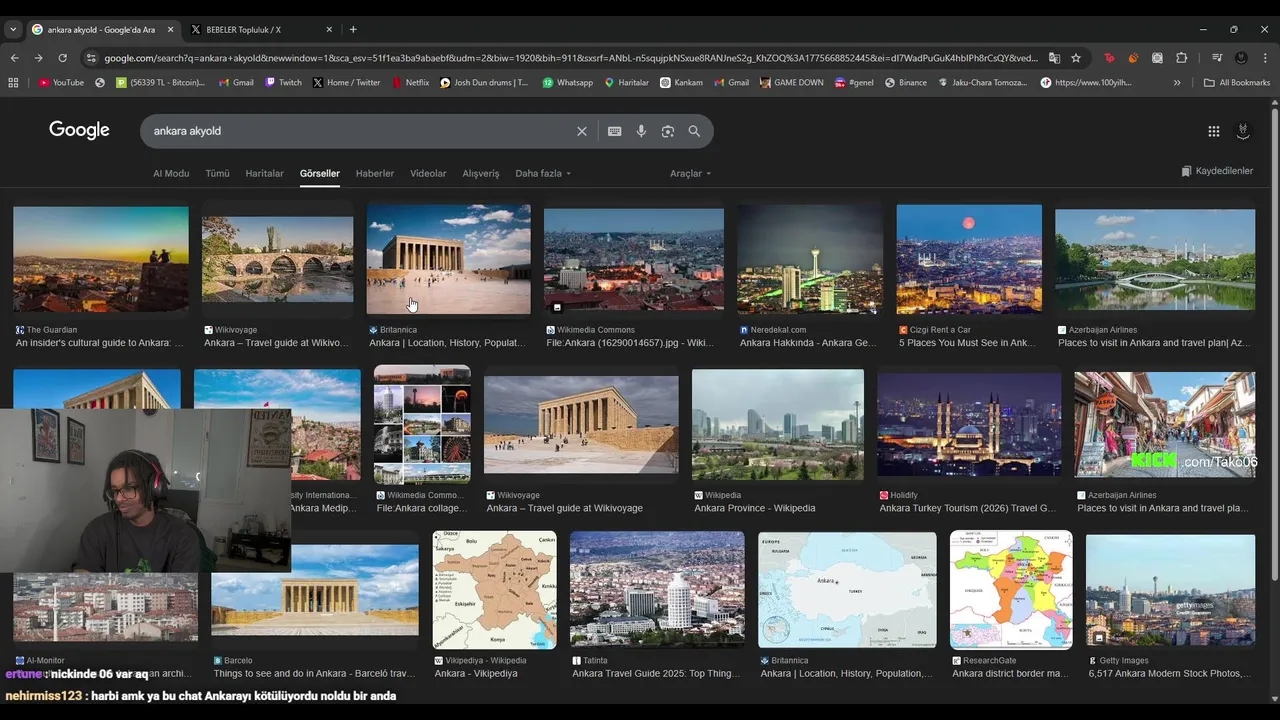
Task: Open Barcelo Things to see in Ankara image
Action: (x=315, y=592)
